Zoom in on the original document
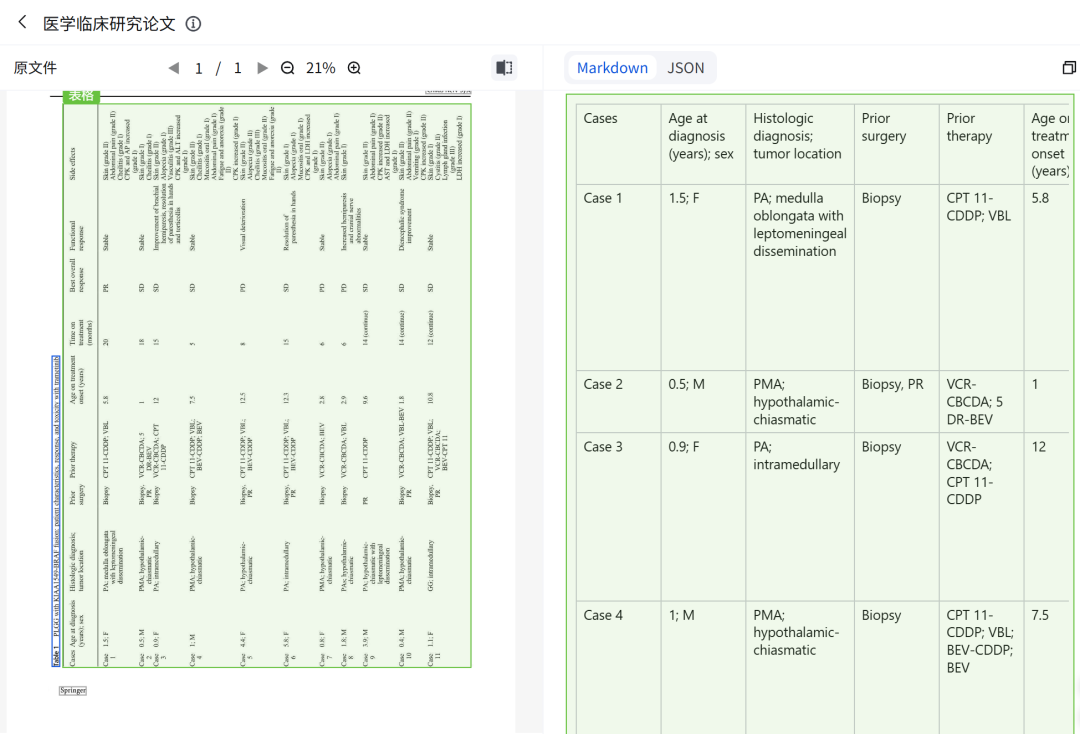 pos(354,68)
